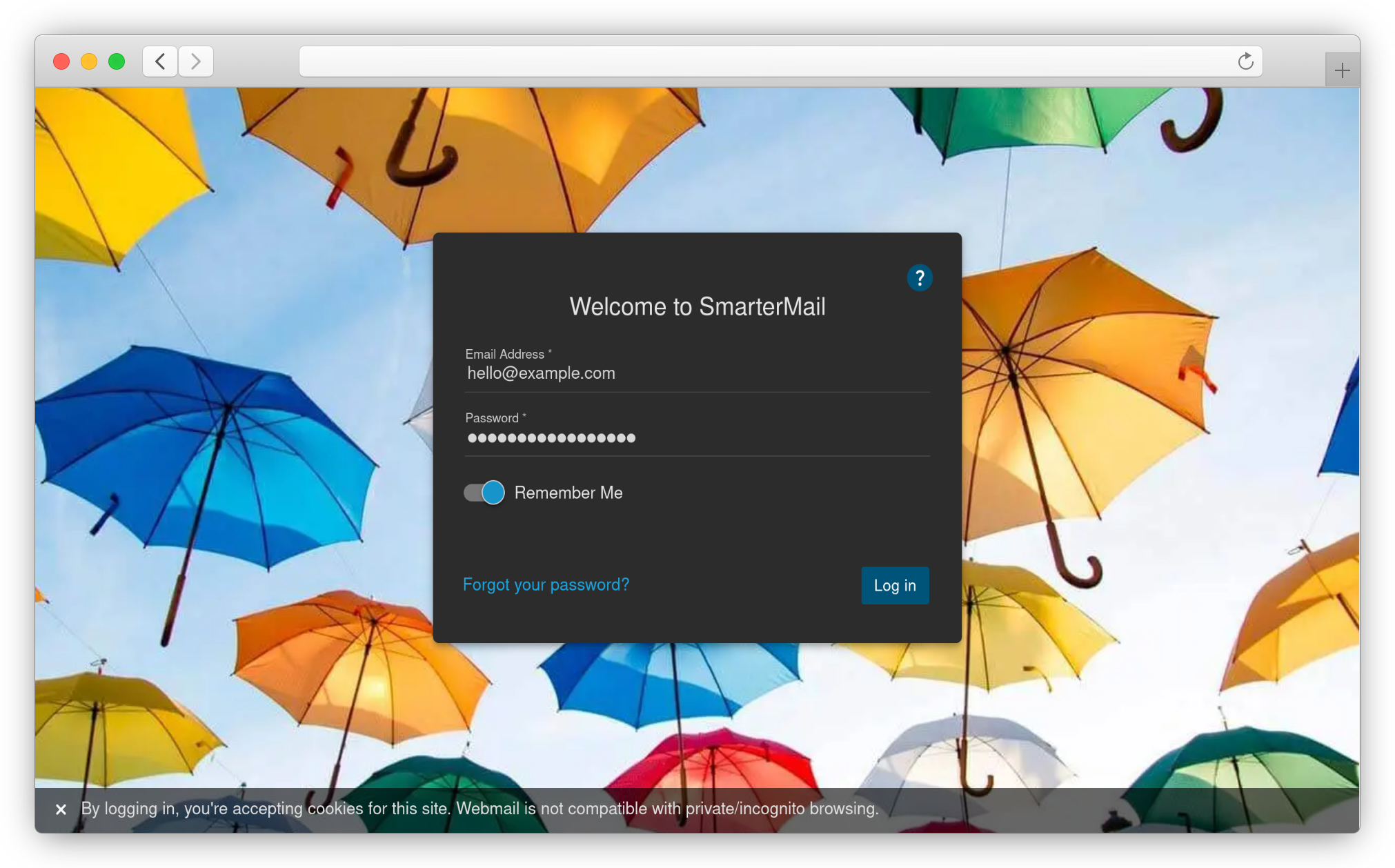Click the cookie acceptance notice text

click(479, 809)
